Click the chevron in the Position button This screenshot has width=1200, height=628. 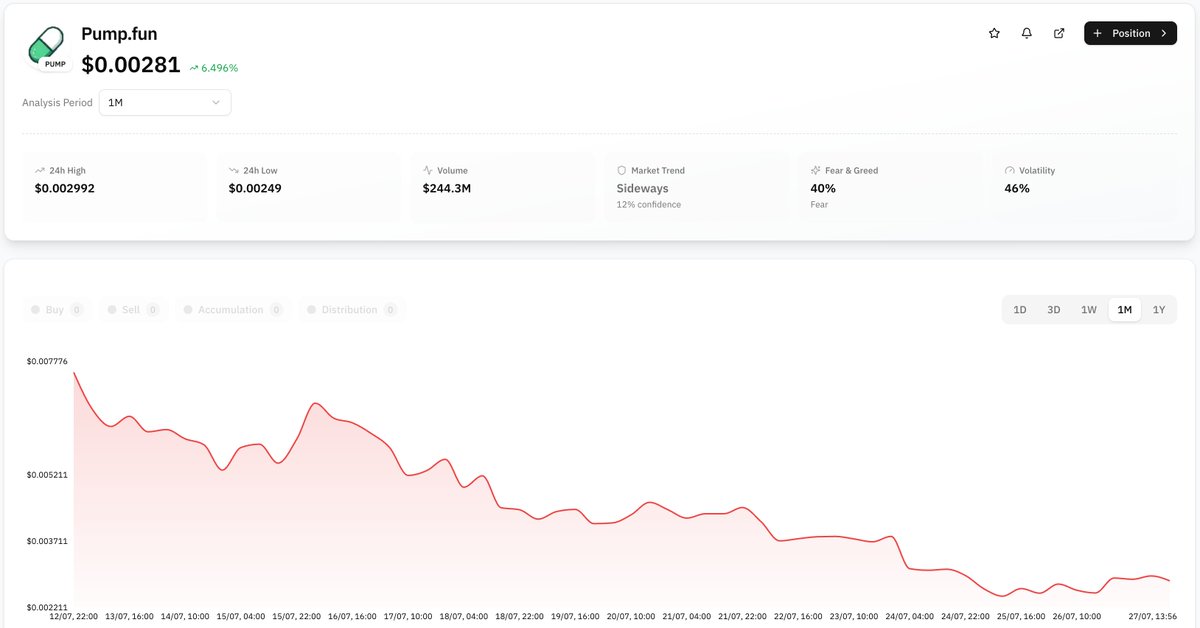point(1164,33)
